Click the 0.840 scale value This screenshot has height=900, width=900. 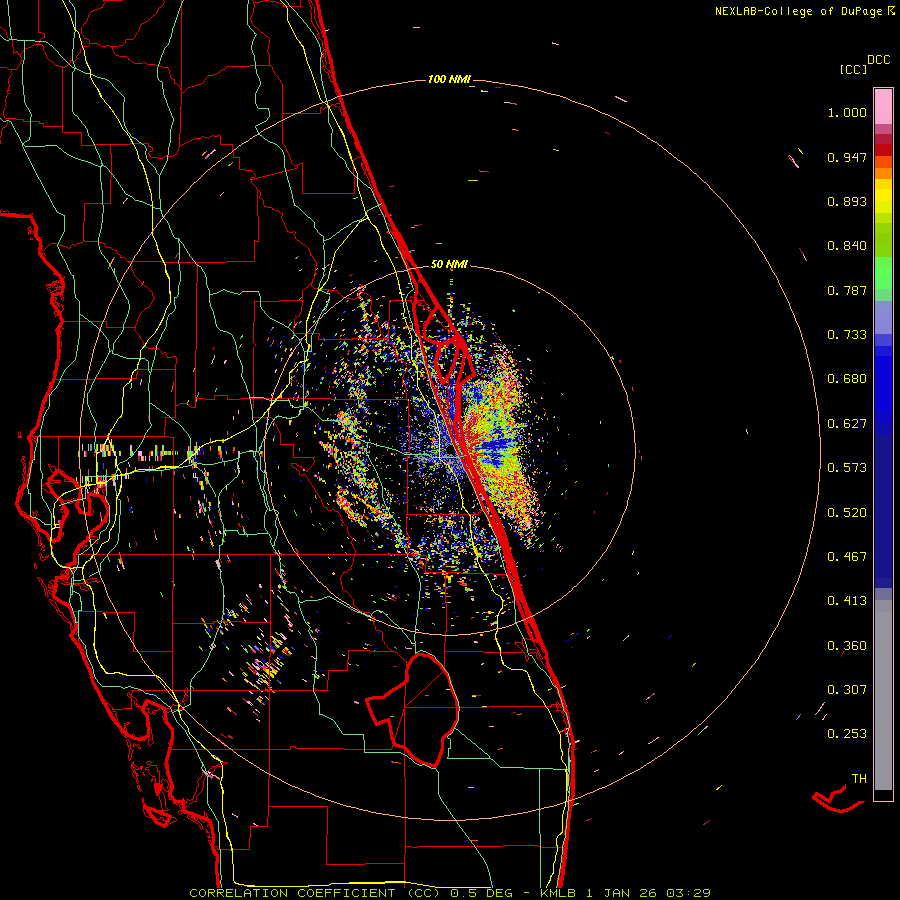847,246
